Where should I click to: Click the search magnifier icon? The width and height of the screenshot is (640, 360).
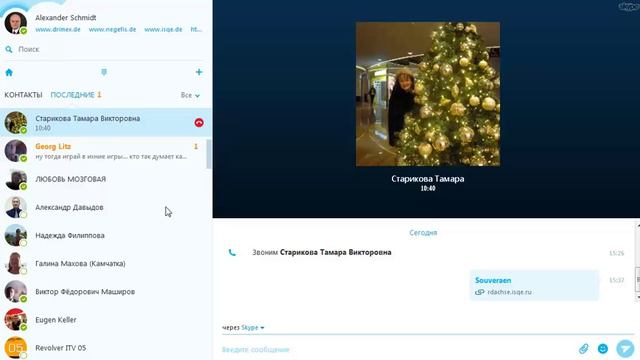pyautogui.click(x=9, y=49)
